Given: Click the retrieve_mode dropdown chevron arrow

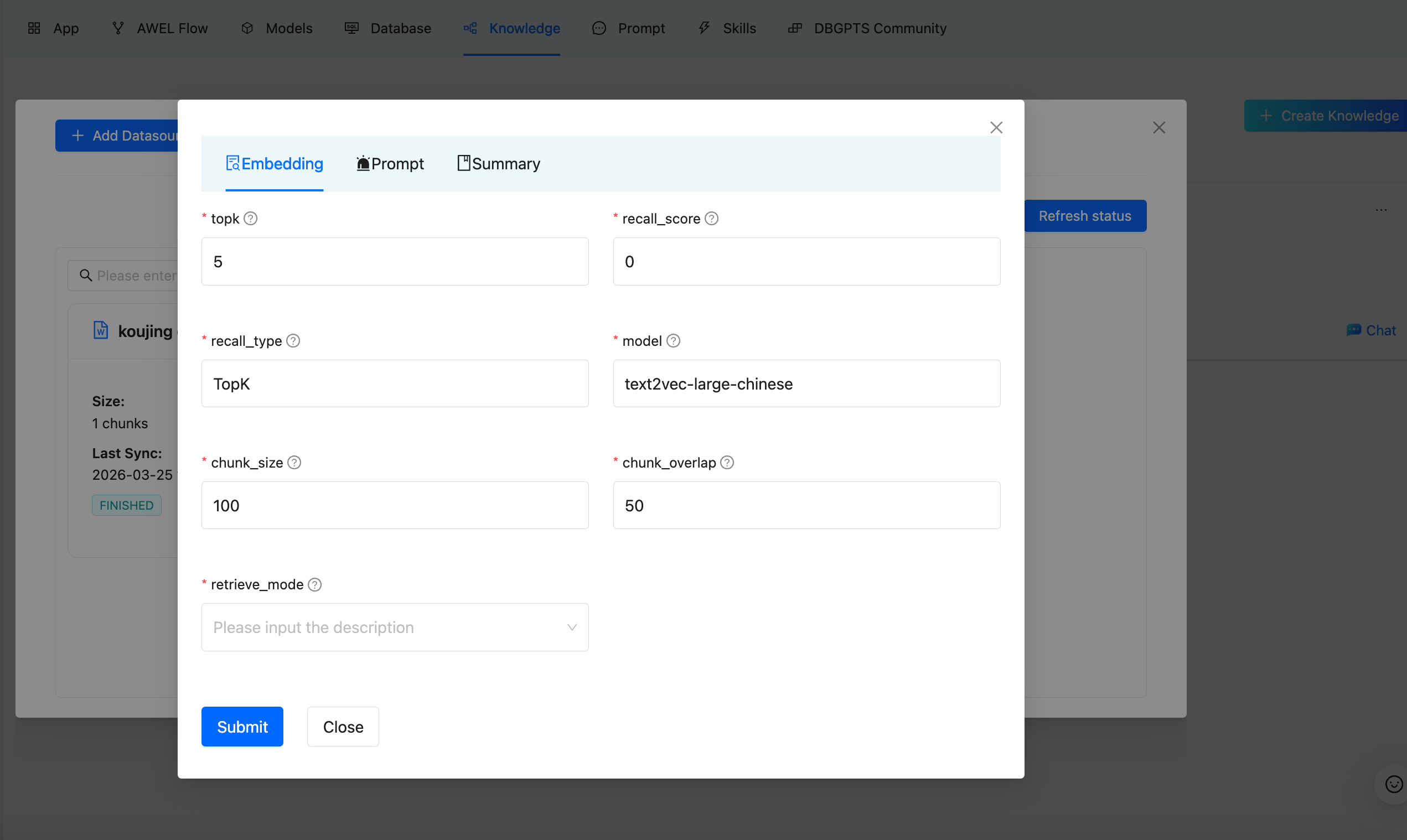Looking at the screenshot, I should (572, 627).
